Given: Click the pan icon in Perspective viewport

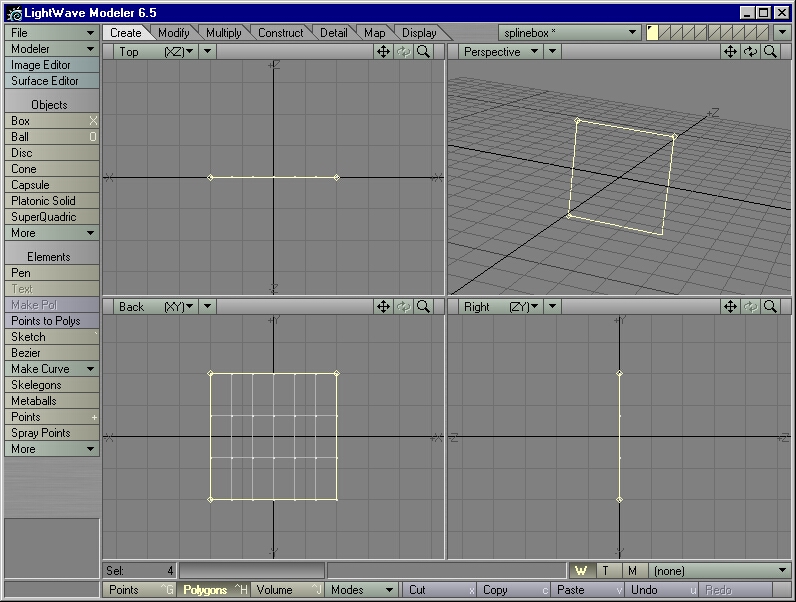Looking at the screenshot, I should pos(729,52).
